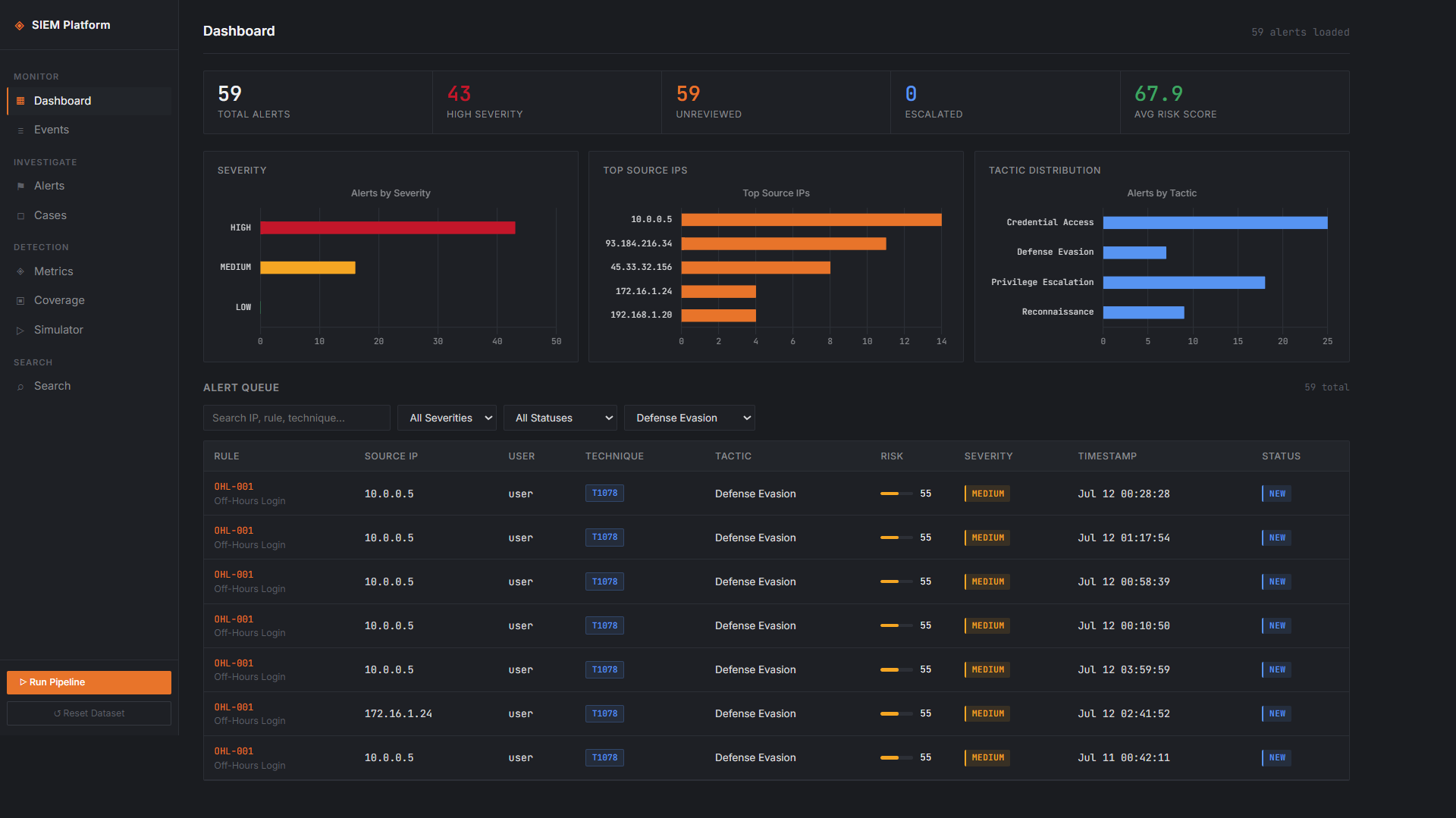Click the Alerts flag icon in sidebar
This screenshot has width=1456, height=818.
point(20,186)
